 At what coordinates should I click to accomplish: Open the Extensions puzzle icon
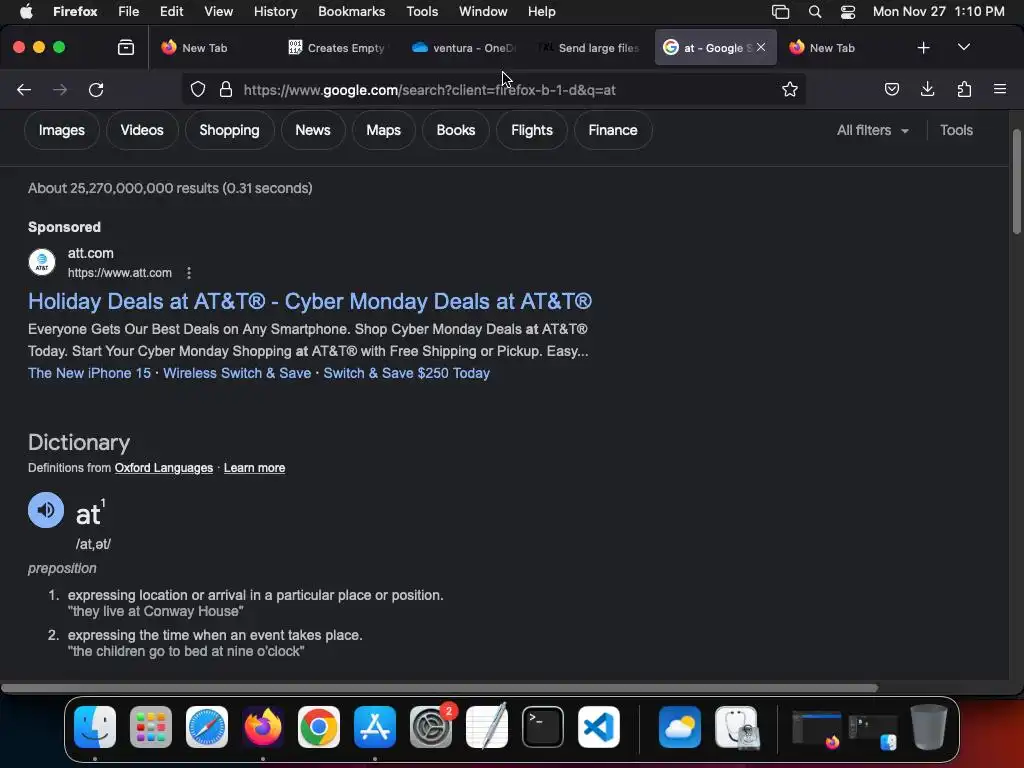pyautogui.click(x=964, y=89)
